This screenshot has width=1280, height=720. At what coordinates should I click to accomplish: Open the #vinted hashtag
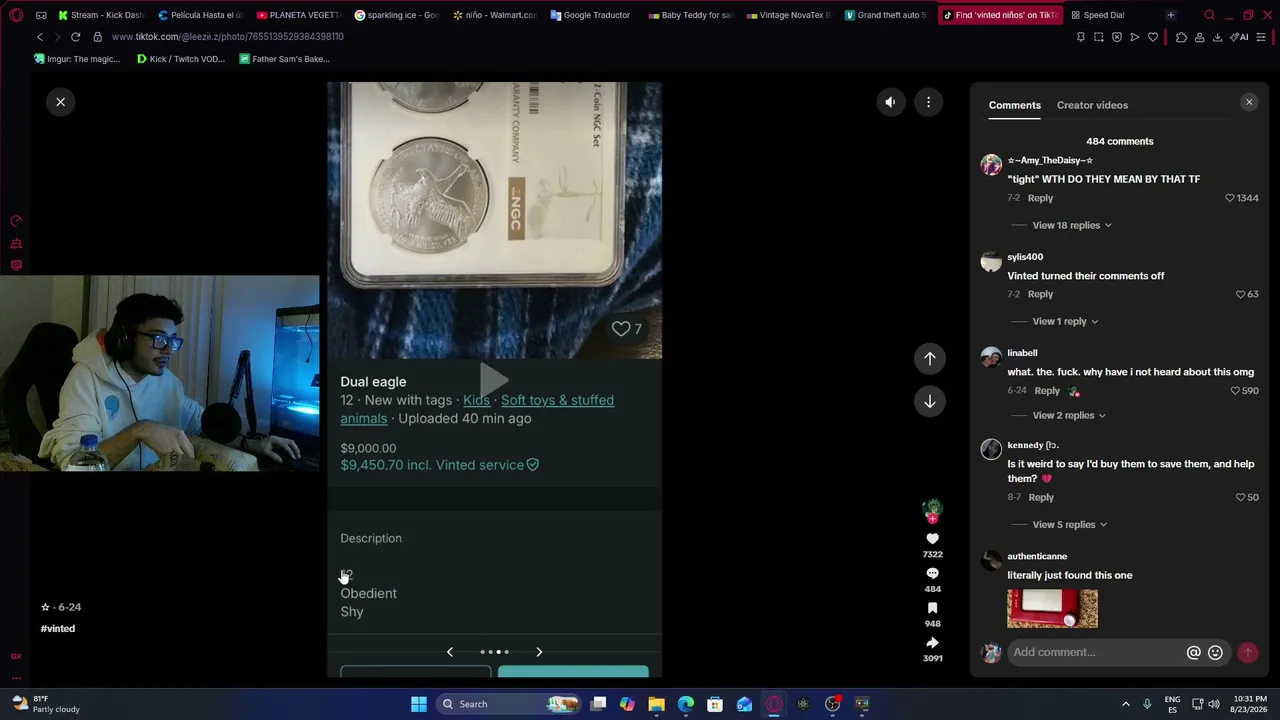(x=58, y=629)
